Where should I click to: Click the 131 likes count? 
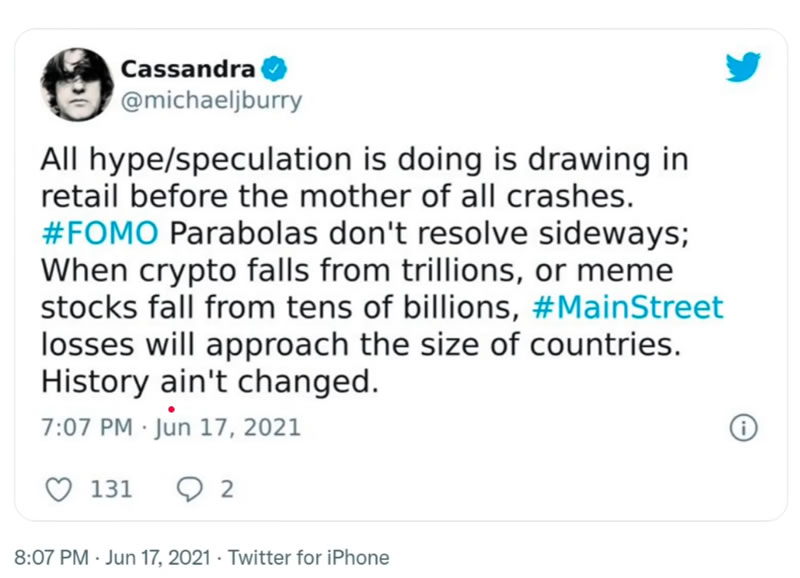[111, 489]
